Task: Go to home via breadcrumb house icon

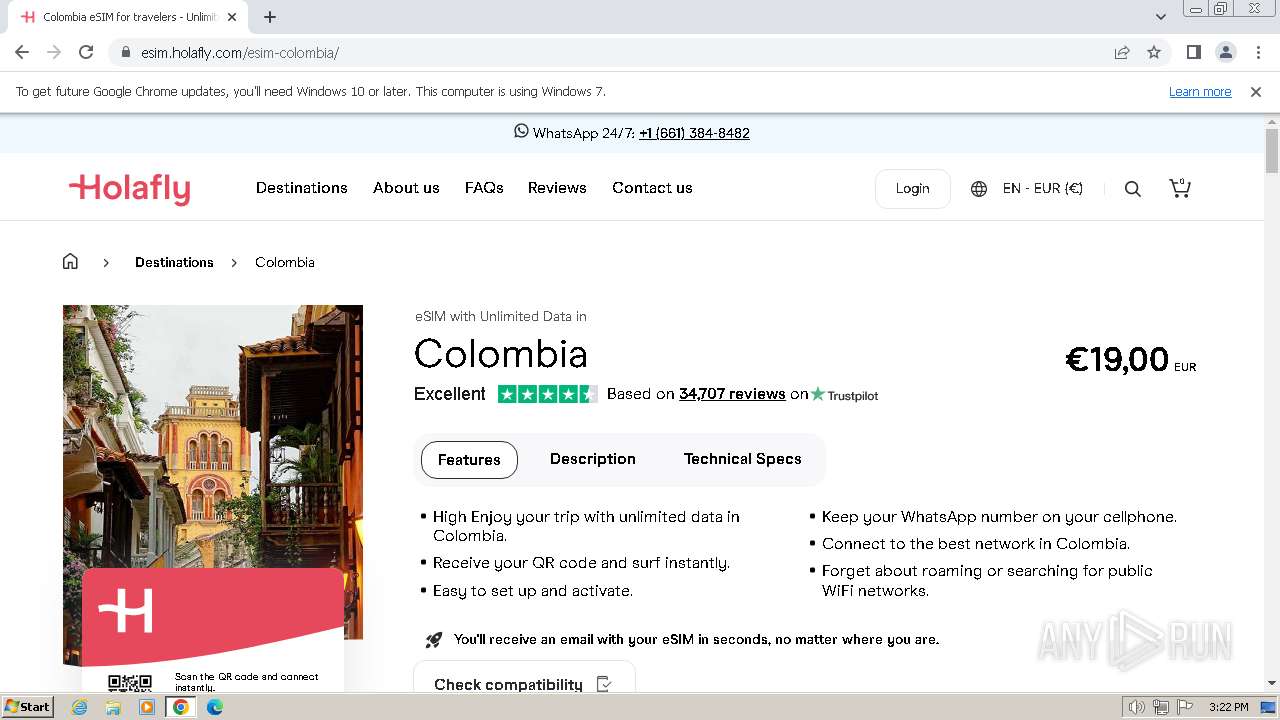Action: [70, 262]
